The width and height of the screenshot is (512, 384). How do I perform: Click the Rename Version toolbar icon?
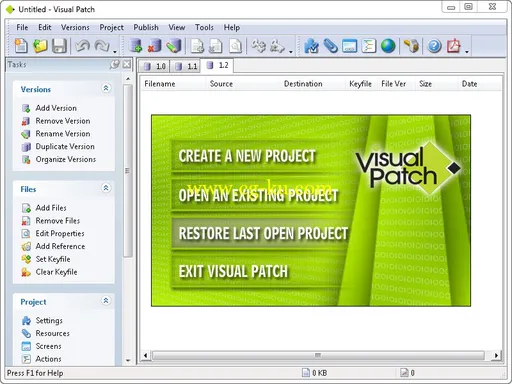174,46
